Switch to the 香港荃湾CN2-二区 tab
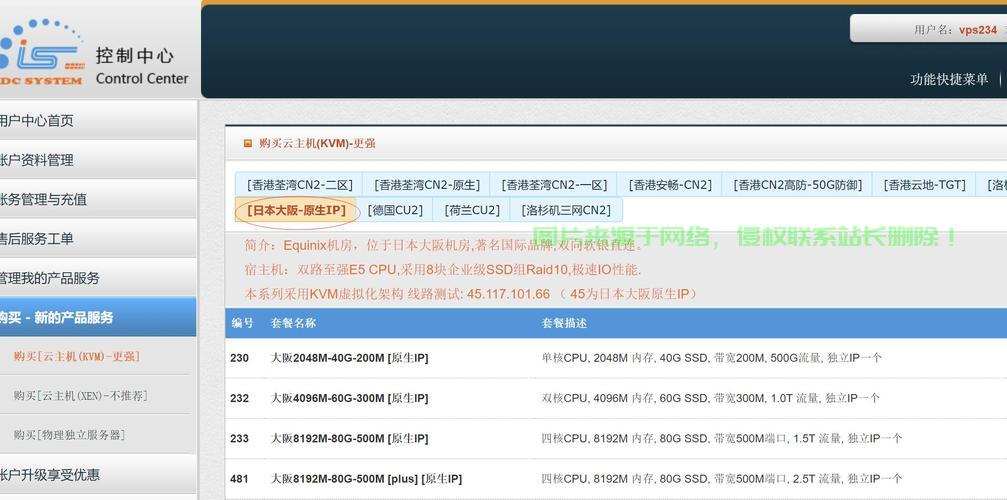The height and width of the screenshot is (500, 1007). pyautogui.click(x=299, y=185)
